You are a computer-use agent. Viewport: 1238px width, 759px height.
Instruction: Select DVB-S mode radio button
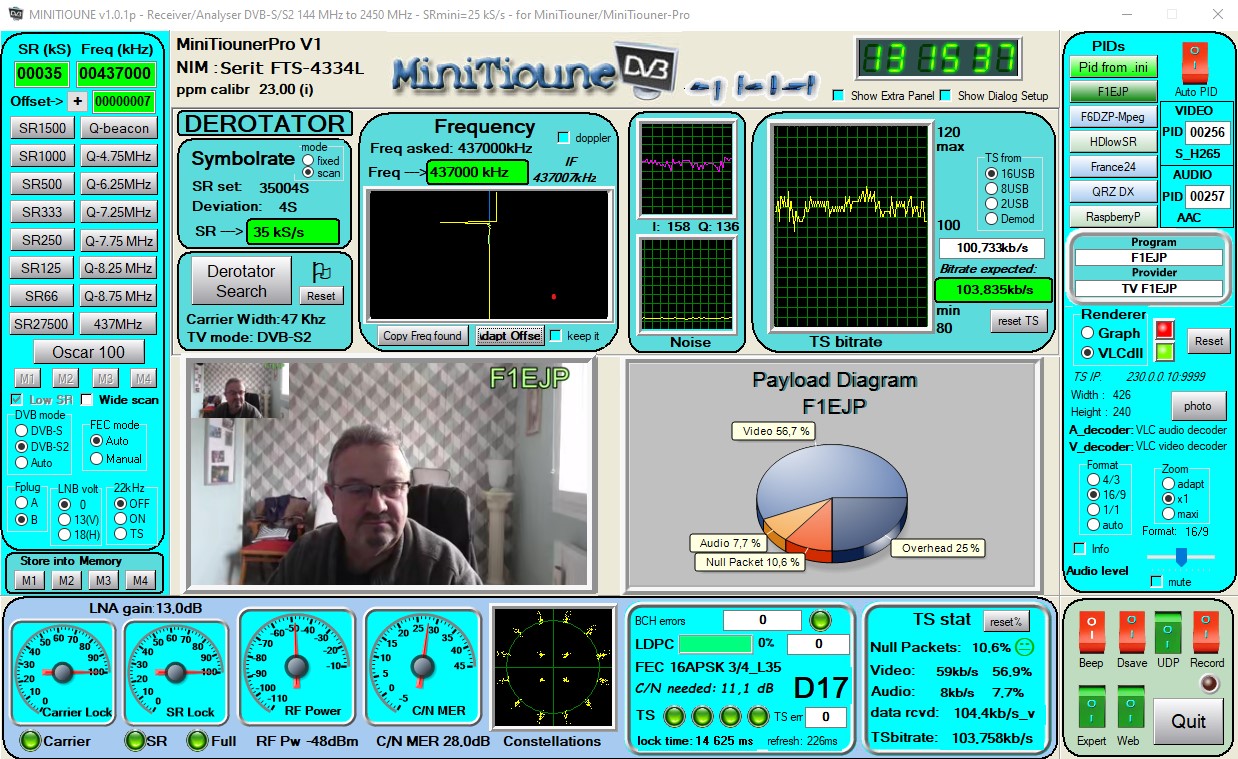coord(22,430)
